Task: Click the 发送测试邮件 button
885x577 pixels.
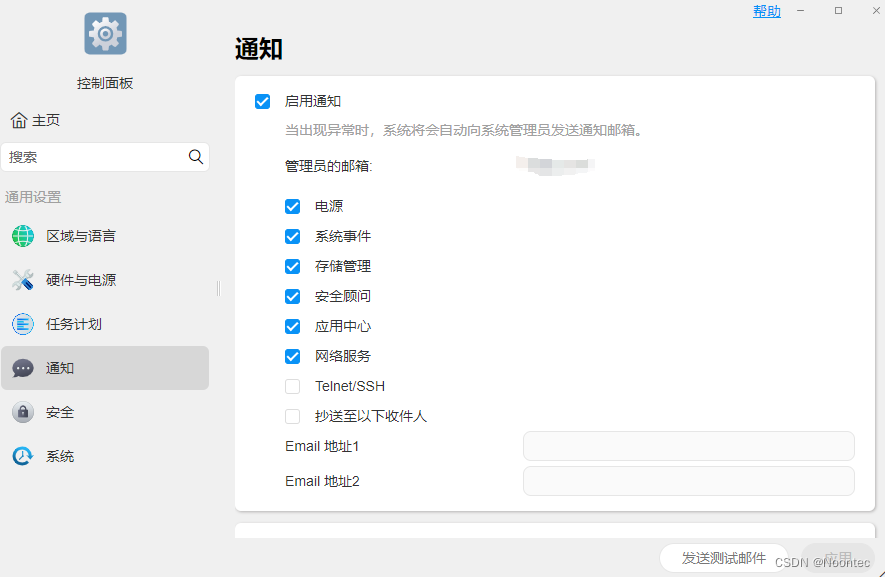Action: [724, 558]
